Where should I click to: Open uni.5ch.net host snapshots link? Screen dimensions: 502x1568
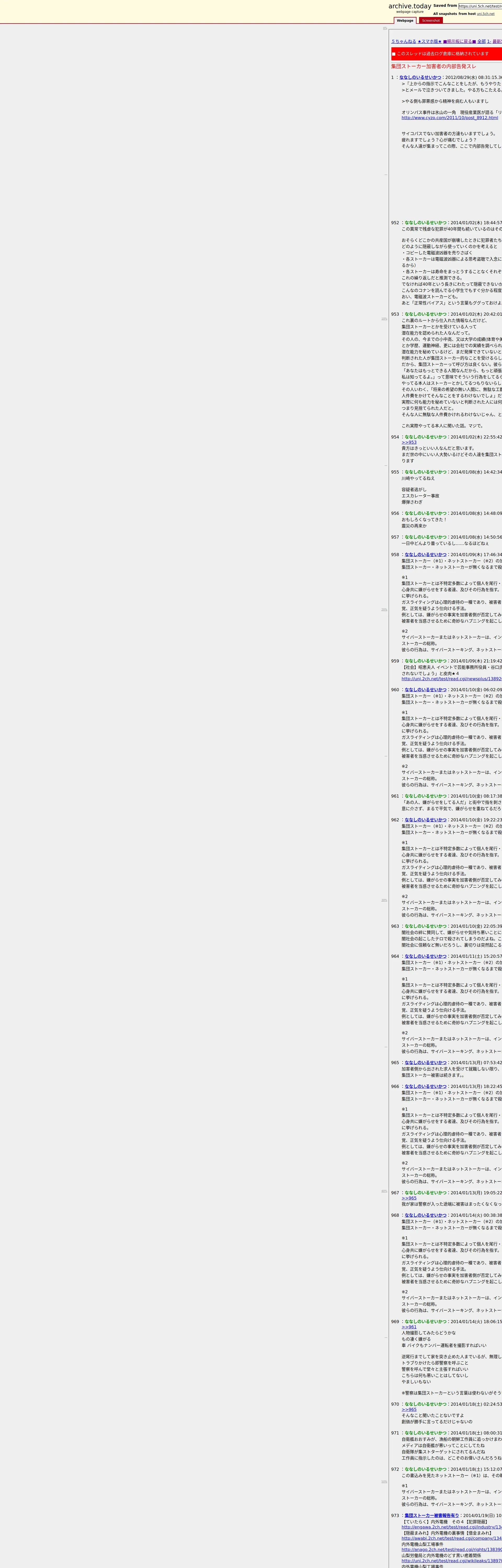(x=486, y=13)
